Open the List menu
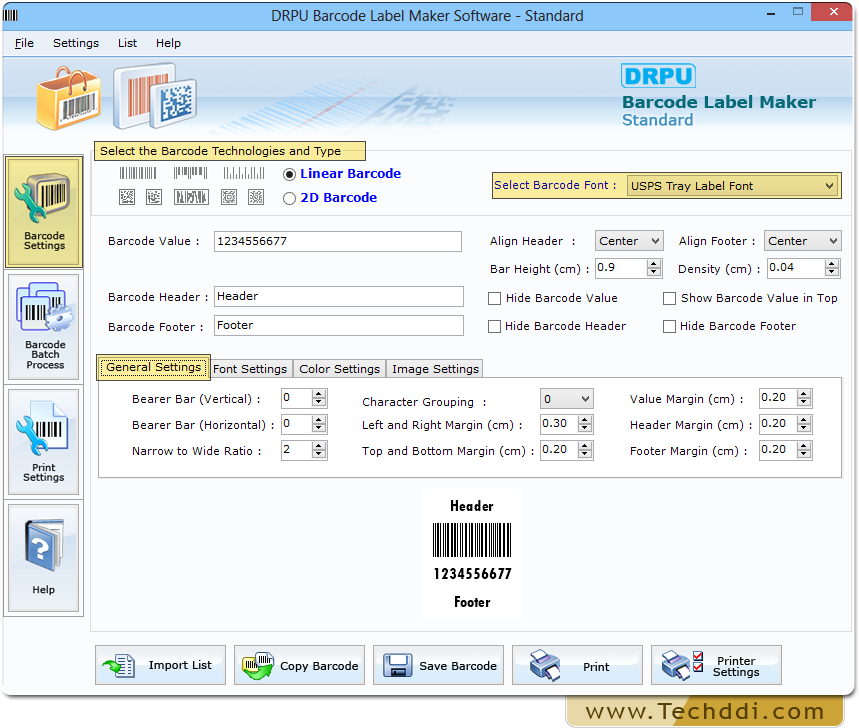Image resolution: width=859 pixels, height=728 pixels. pyautogui.click(x=128, y=43)
